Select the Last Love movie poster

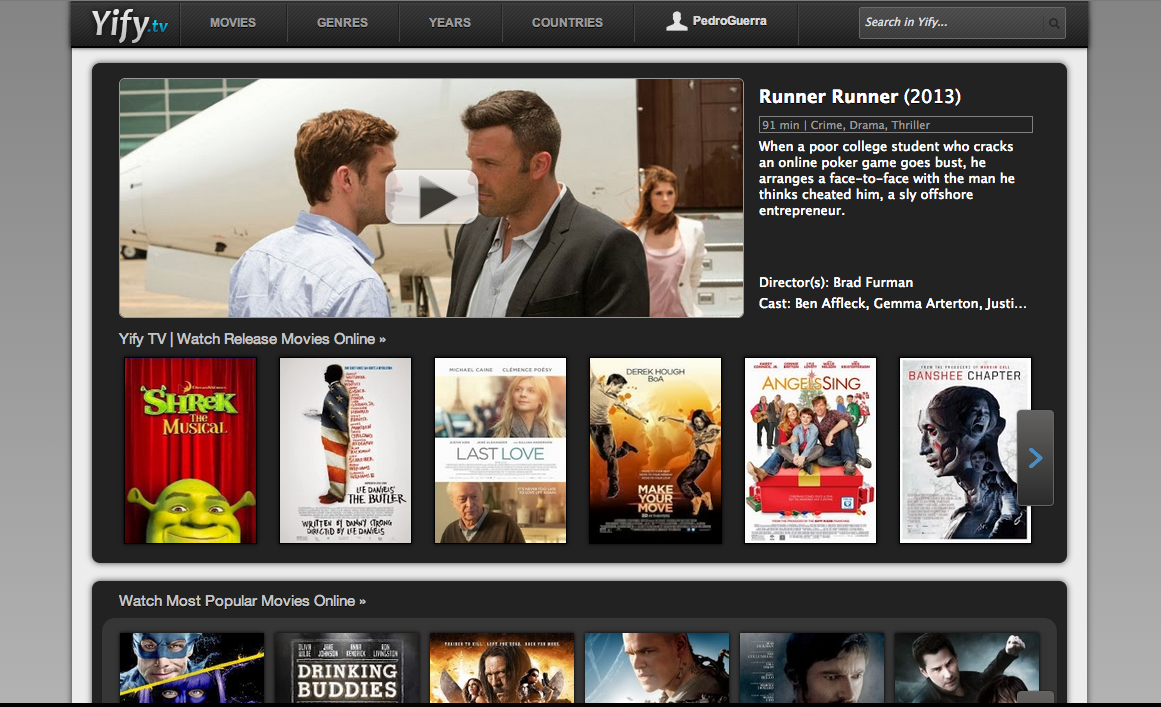pyautogui.click(x=501, y=450)
